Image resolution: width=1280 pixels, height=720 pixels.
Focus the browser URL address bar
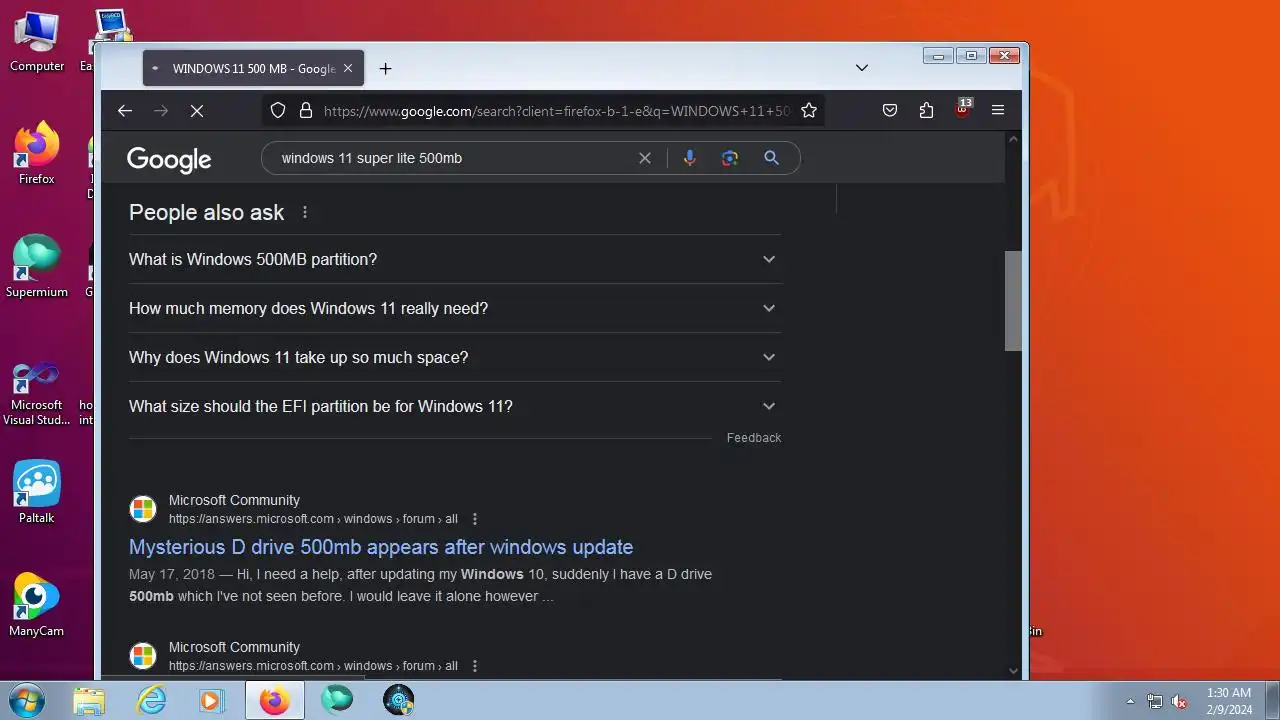coord(557,111)
